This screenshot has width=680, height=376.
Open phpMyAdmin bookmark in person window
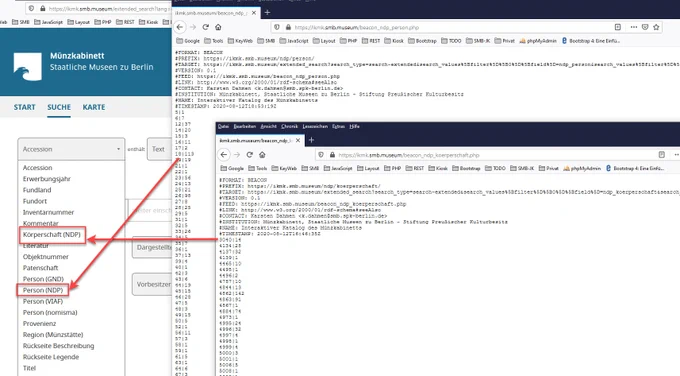pyautogui.click(x=538, y=41)
